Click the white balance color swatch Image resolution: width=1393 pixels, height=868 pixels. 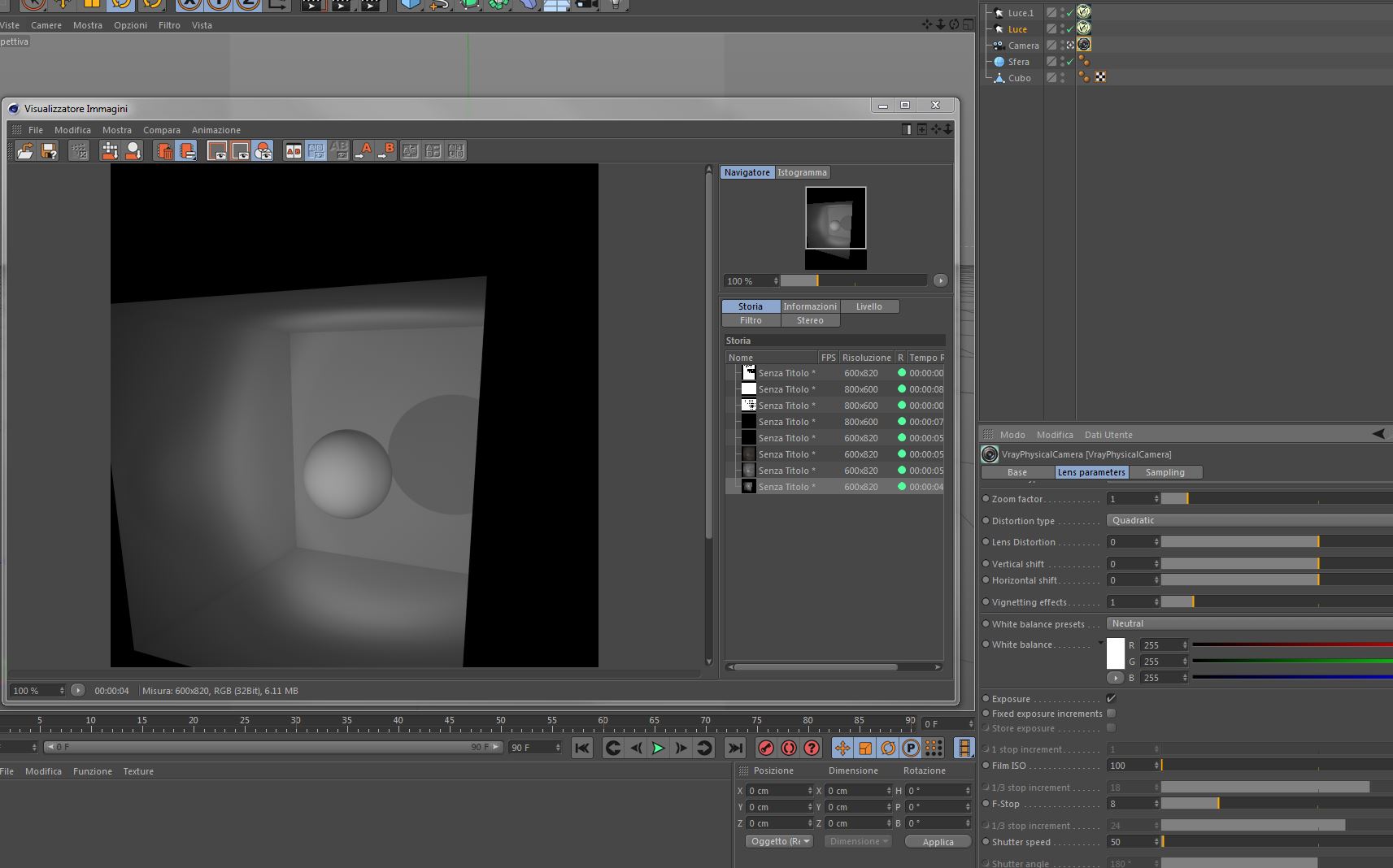coord(1116,653)
